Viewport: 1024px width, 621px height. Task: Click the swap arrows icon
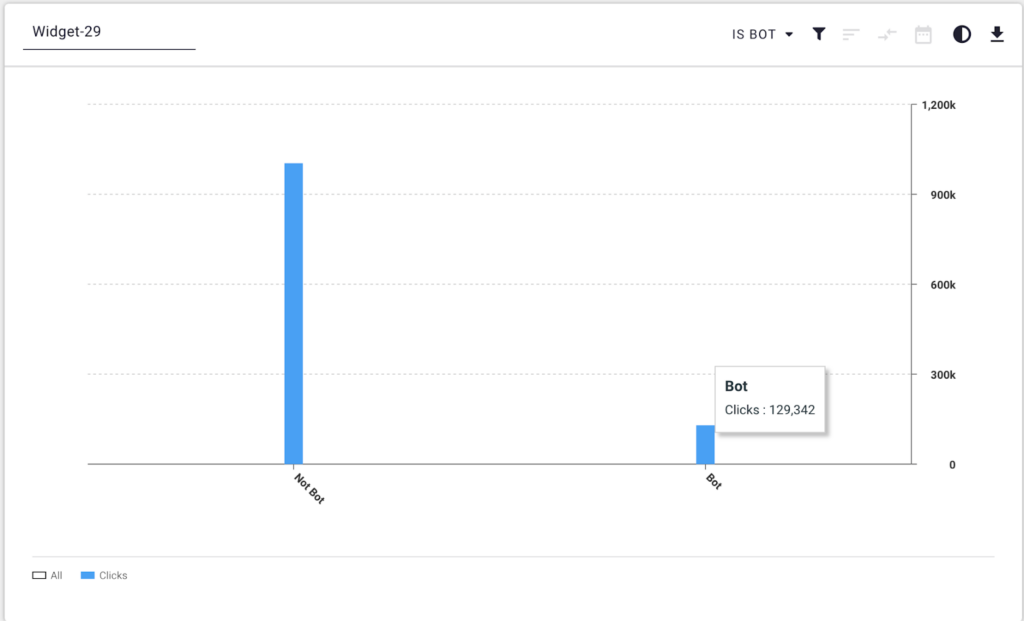[x=887, y=34]
